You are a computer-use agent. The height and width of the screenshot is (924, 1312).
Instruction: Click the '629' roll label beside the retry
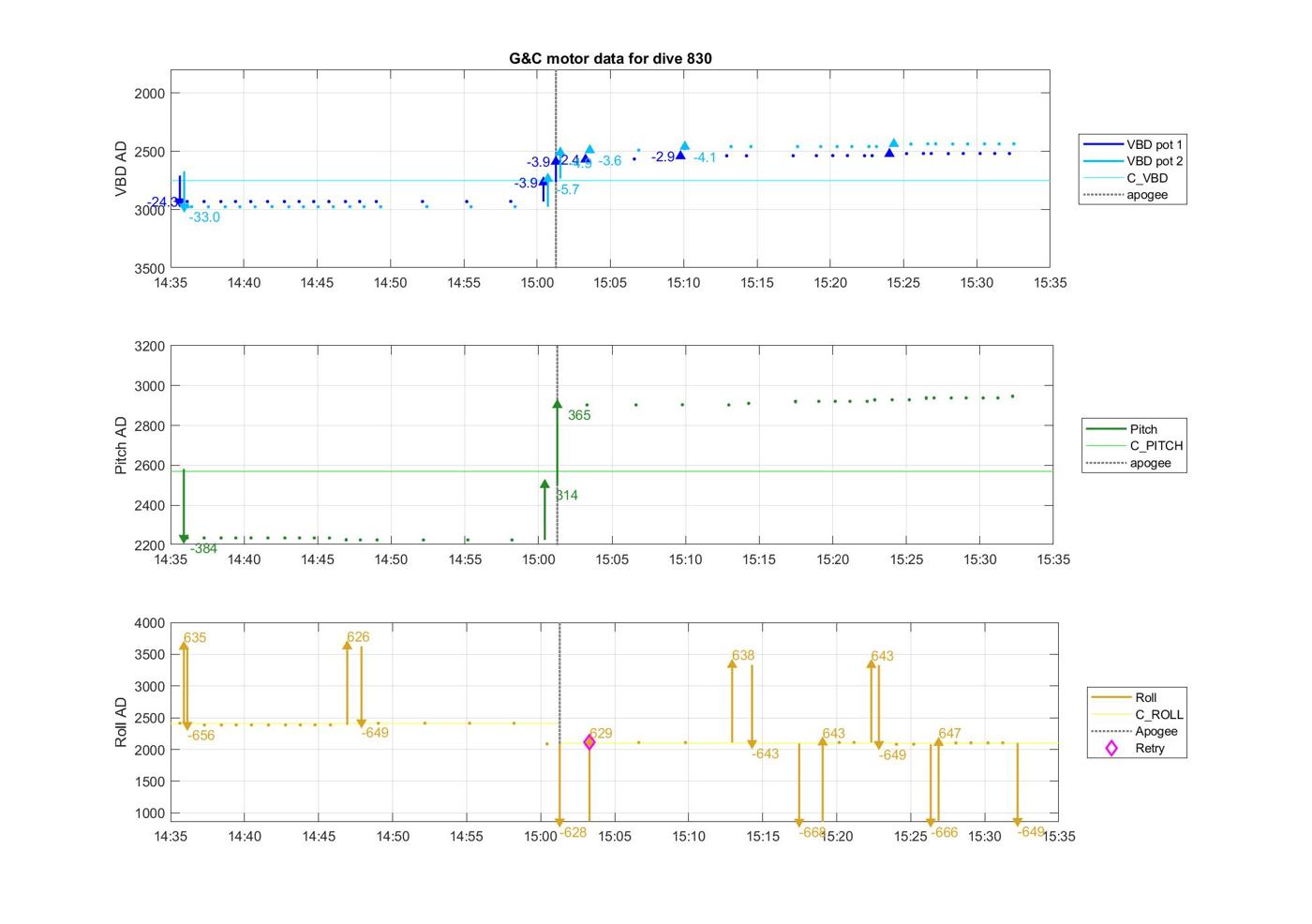pos(601,734)
